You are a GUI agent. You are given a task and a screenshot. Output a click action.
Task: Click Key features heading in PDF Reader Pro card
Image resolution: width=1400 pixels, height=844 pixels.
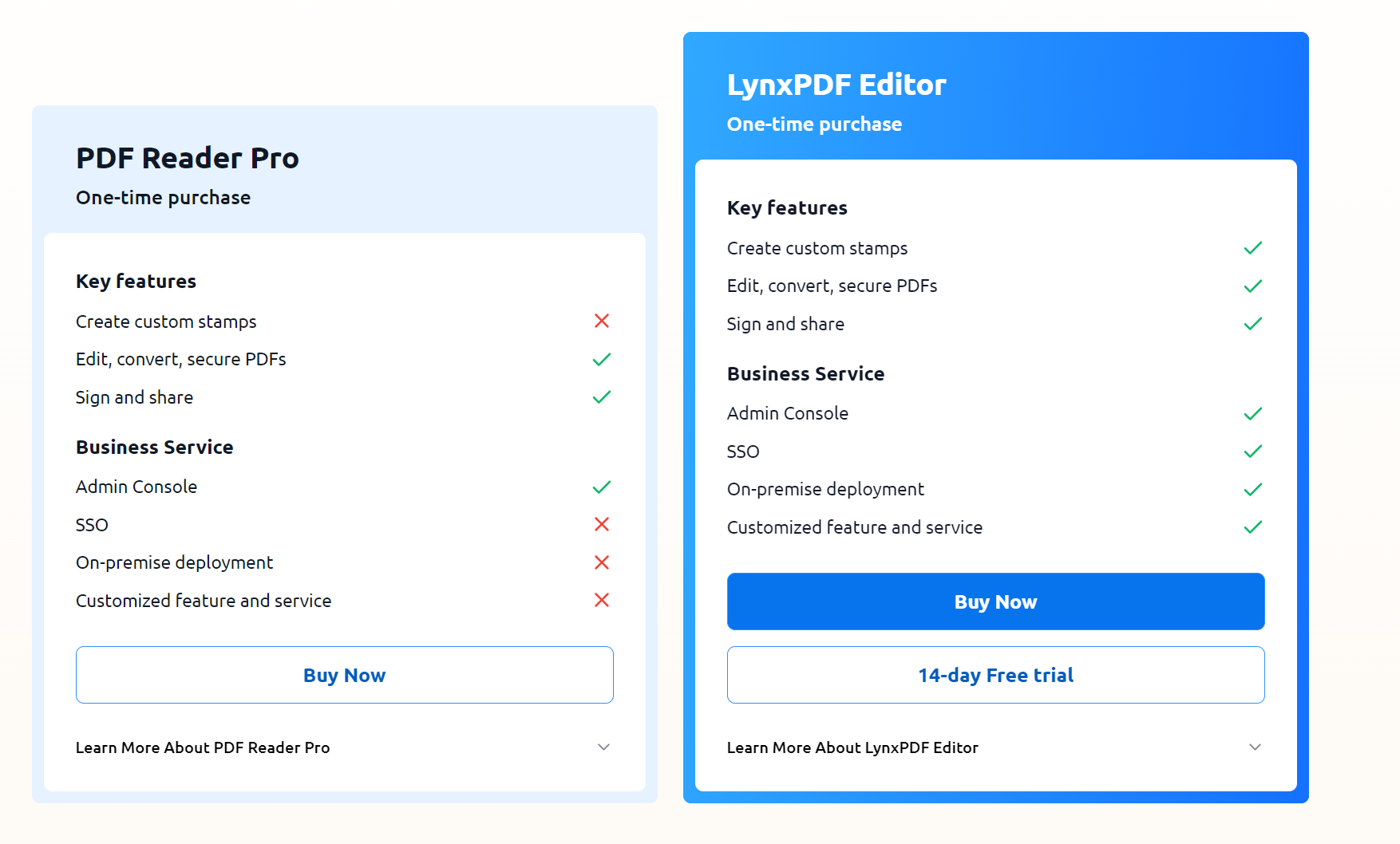[136, 281]
